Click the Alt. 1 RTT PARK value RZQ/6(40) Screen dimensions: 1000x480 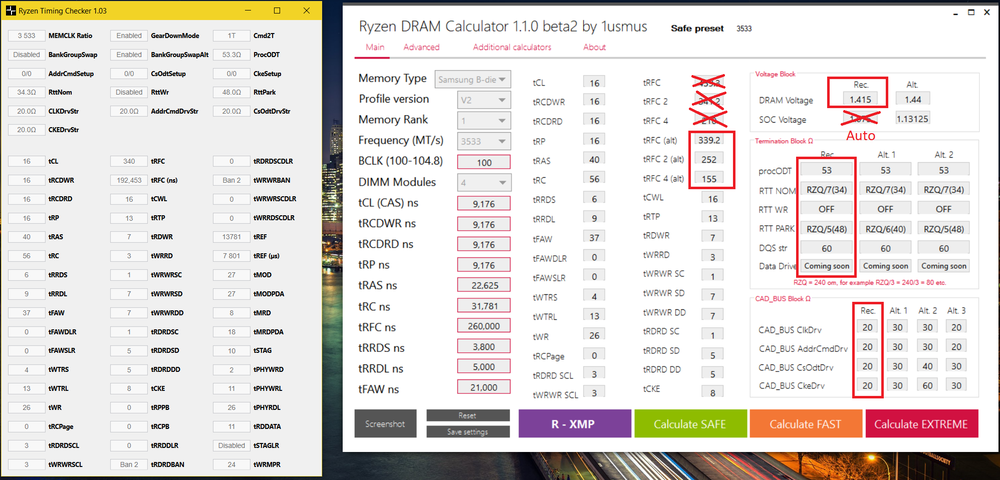tap(885, 228)
